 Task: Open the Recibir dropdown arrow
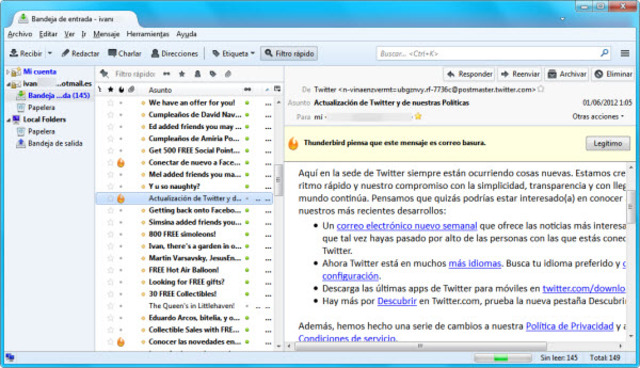50,53
